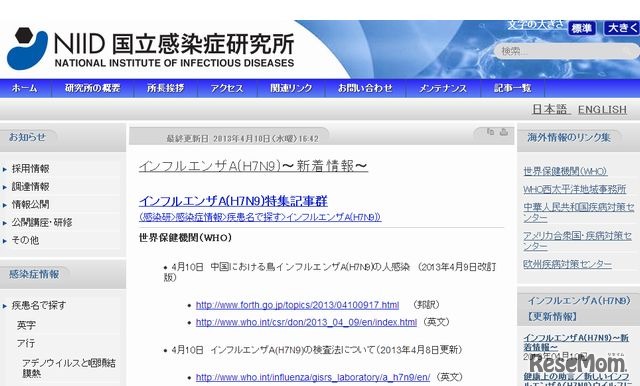
Task: Expand the 採用情報 arrow
Action: 5,169
